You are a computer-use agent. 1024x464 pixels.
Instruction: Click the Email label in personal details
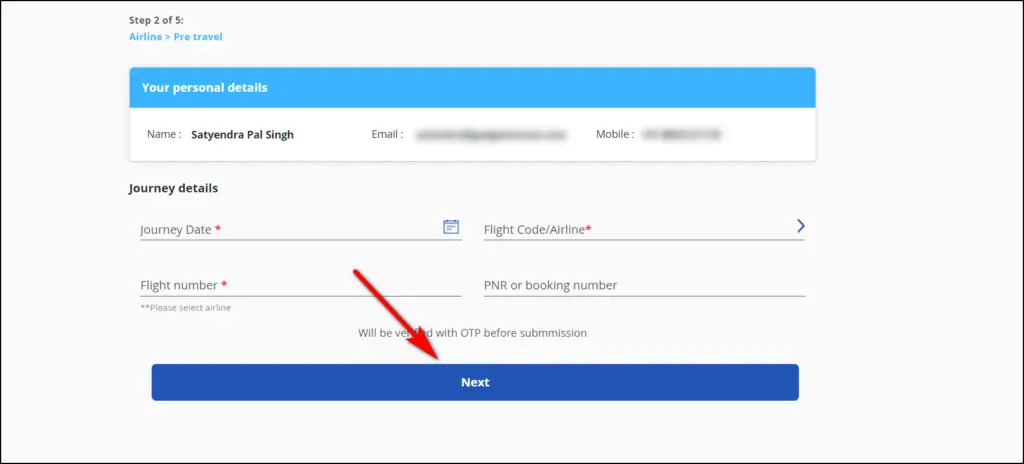[387, 135]
